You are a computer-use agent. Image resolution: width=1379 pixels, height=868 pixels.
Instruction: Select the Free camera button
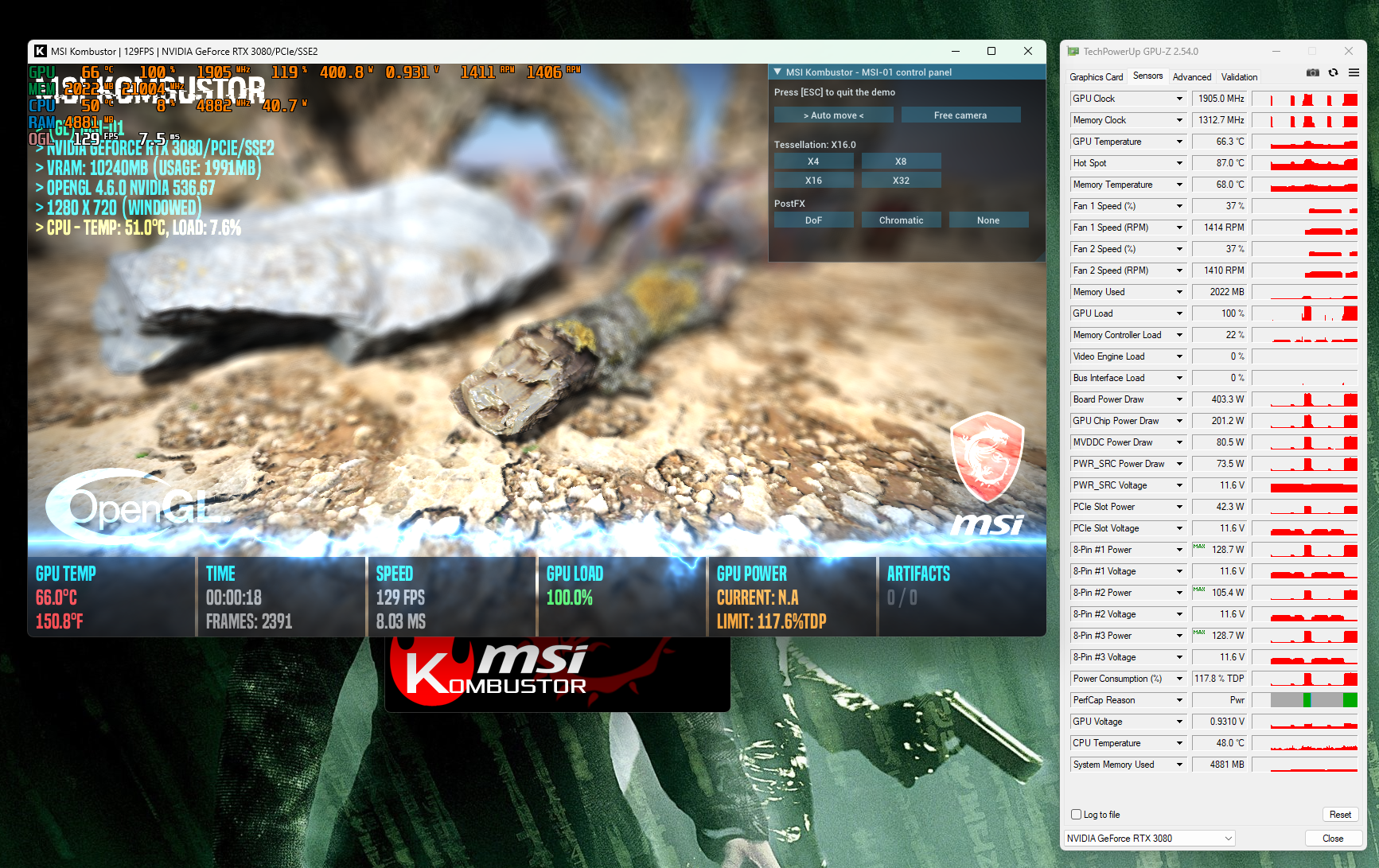click(x=960, y=115)
